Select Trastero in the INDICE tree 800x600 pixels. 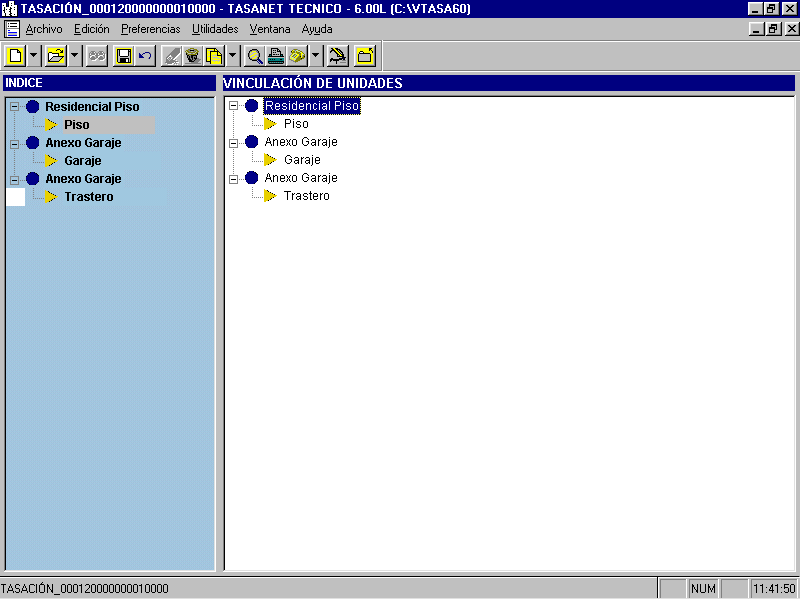pyautogui.click(x=89, y=196)
